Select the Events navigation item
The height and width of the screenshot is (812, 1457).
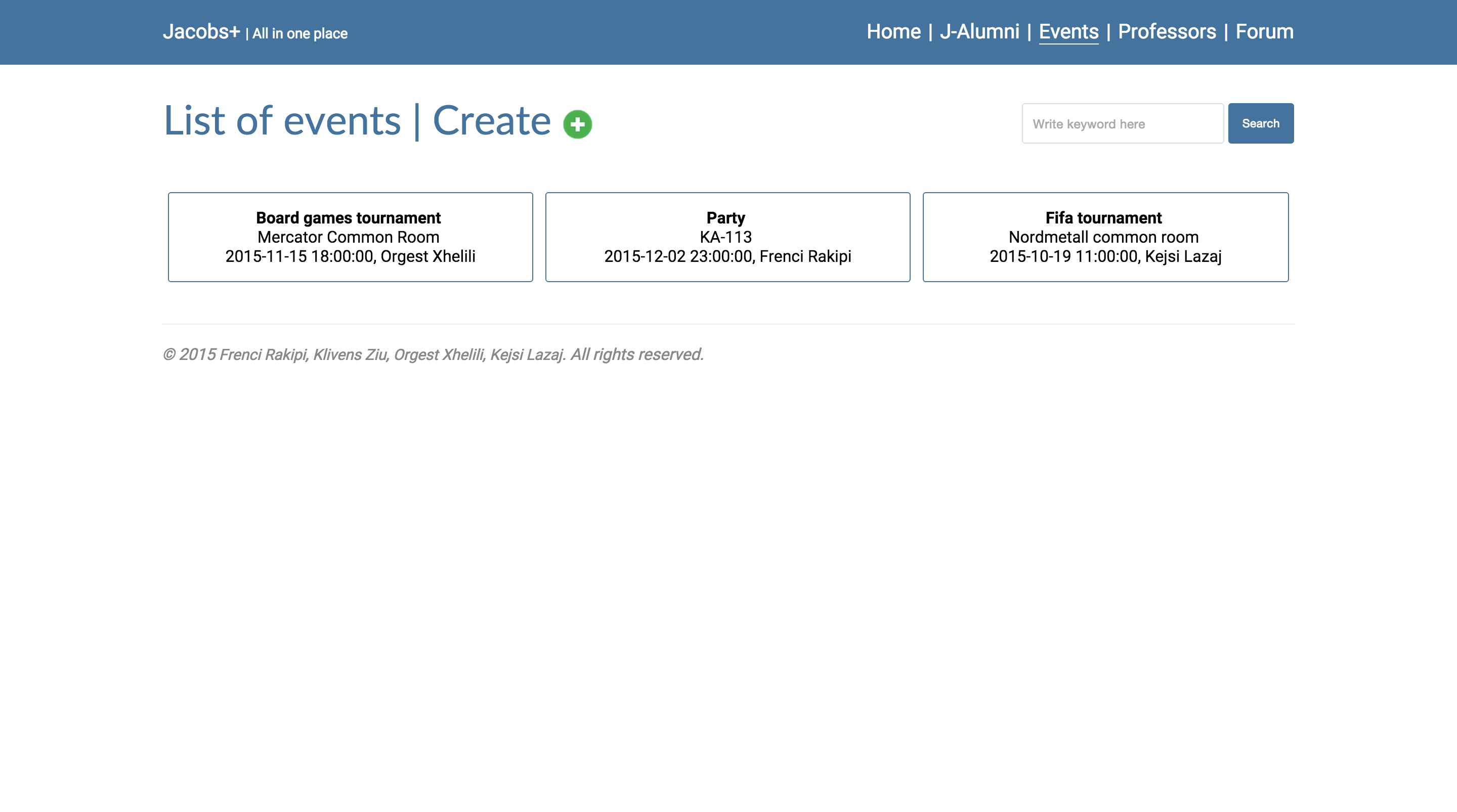point(1068,32)
